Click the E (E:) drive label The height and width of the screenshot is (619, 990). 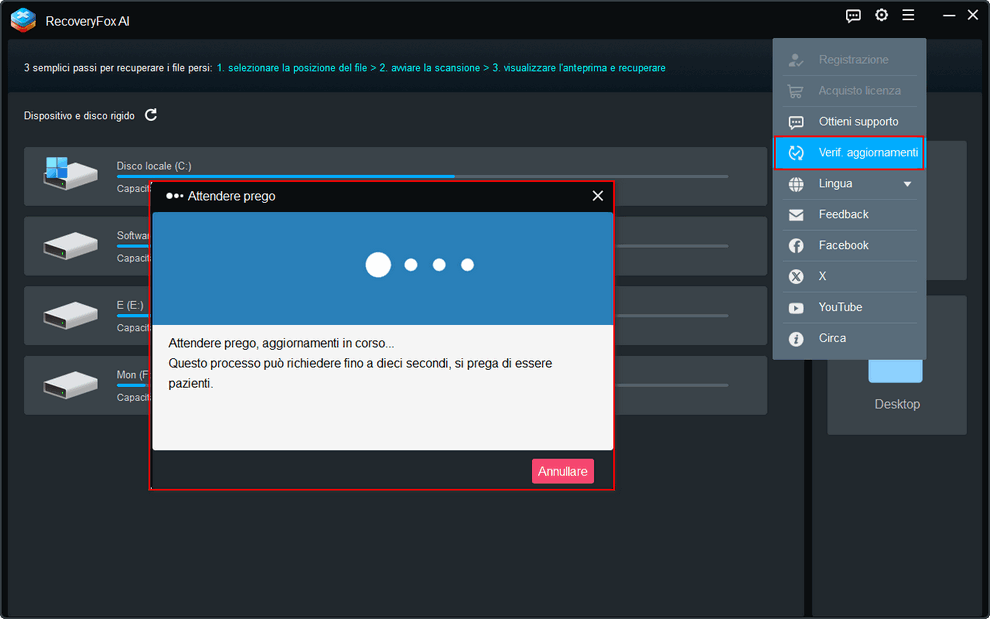[x=130, y=305]
